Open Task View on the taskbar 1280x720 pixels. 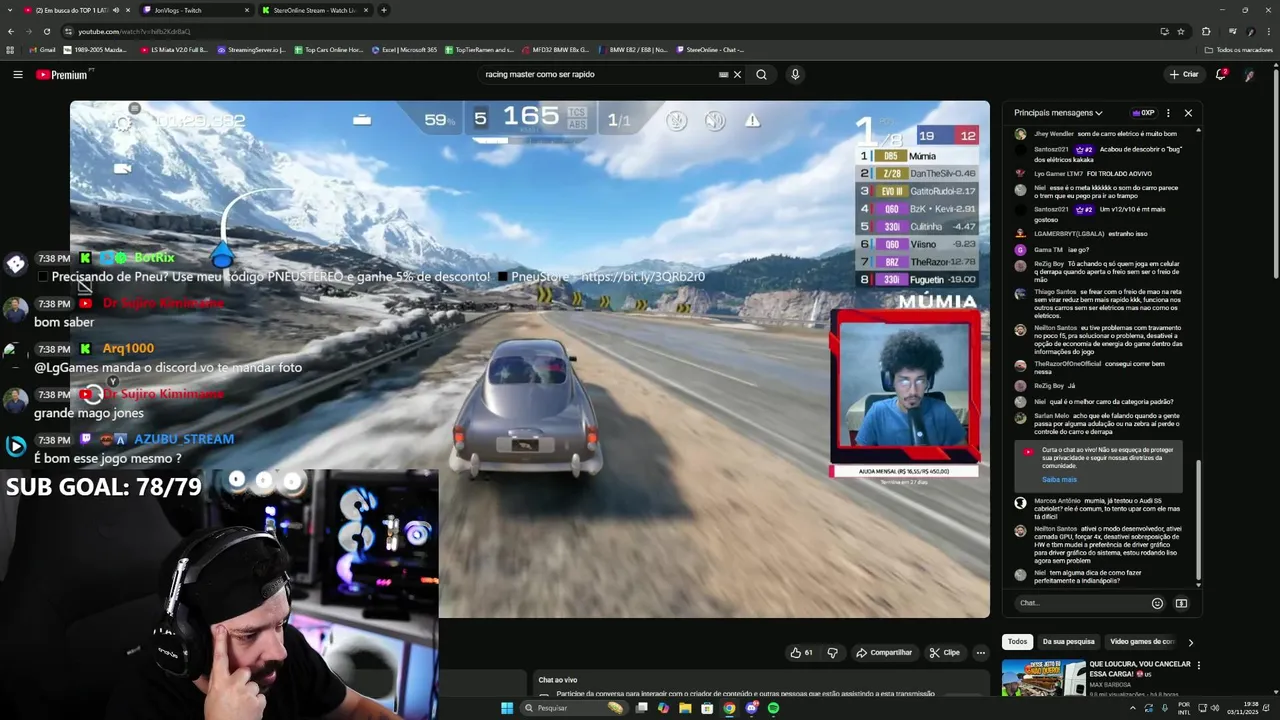pyautogui.click(x=641, y=708)
